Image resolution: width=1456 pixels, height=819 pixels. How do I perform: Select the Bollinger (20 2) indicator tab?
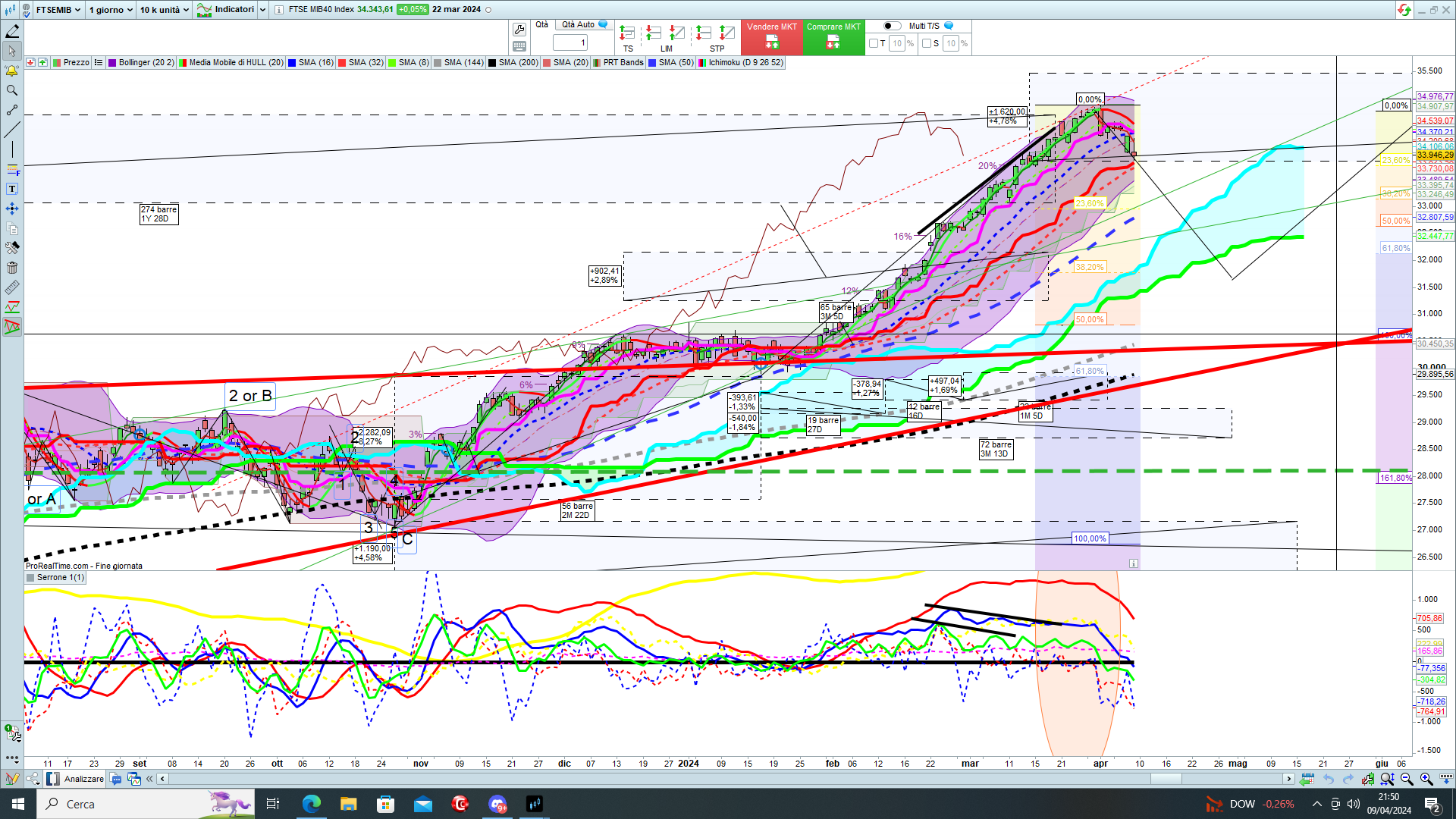[x=141, y=63]
